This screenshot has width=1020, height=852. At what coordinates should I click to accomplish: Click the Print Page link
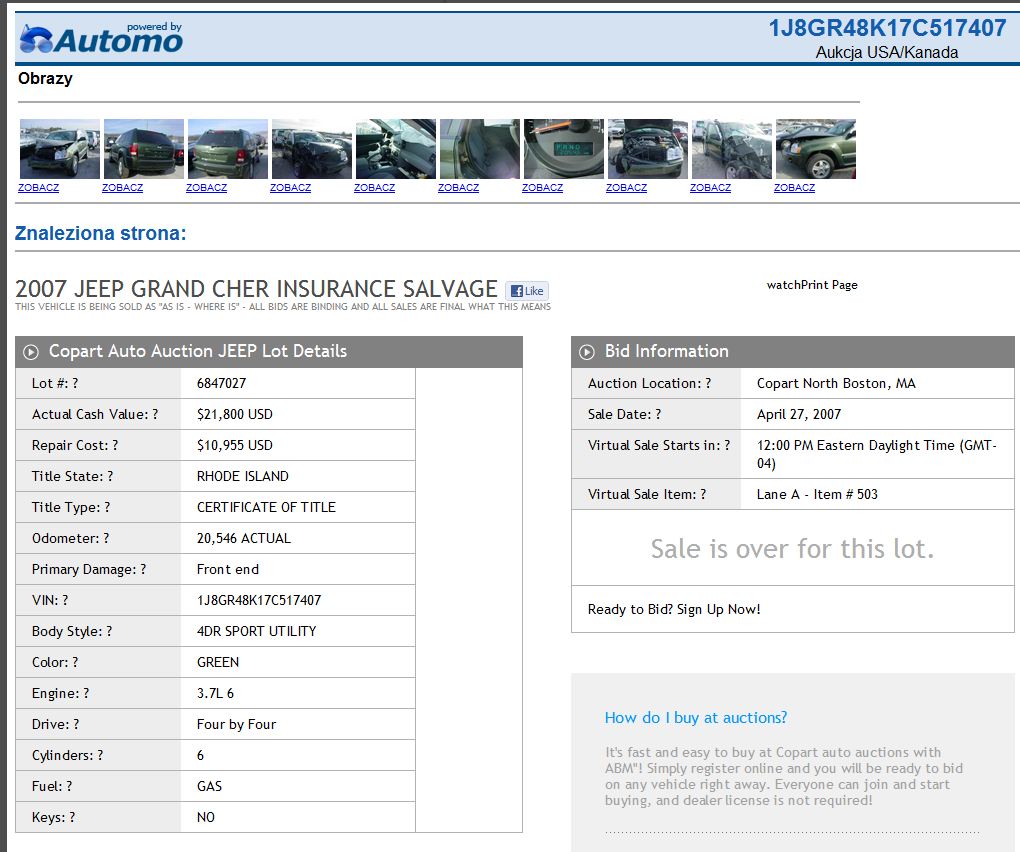click(829, 285)
